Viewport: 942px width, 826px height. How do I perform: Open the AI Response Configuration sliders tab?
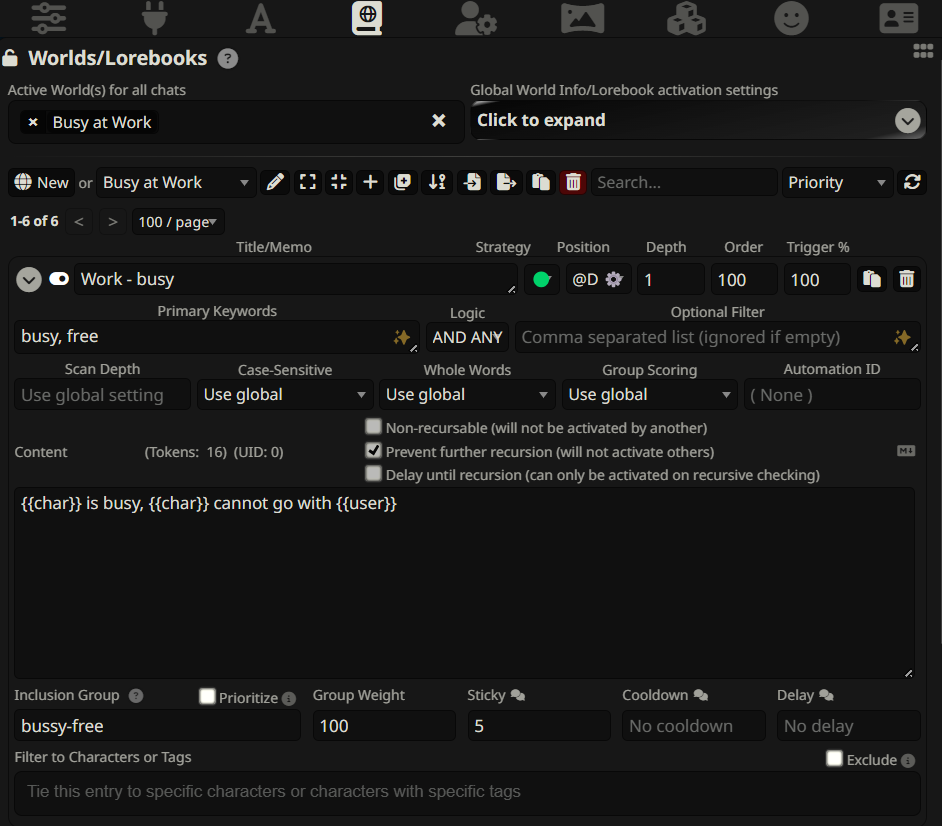point(48,17)
